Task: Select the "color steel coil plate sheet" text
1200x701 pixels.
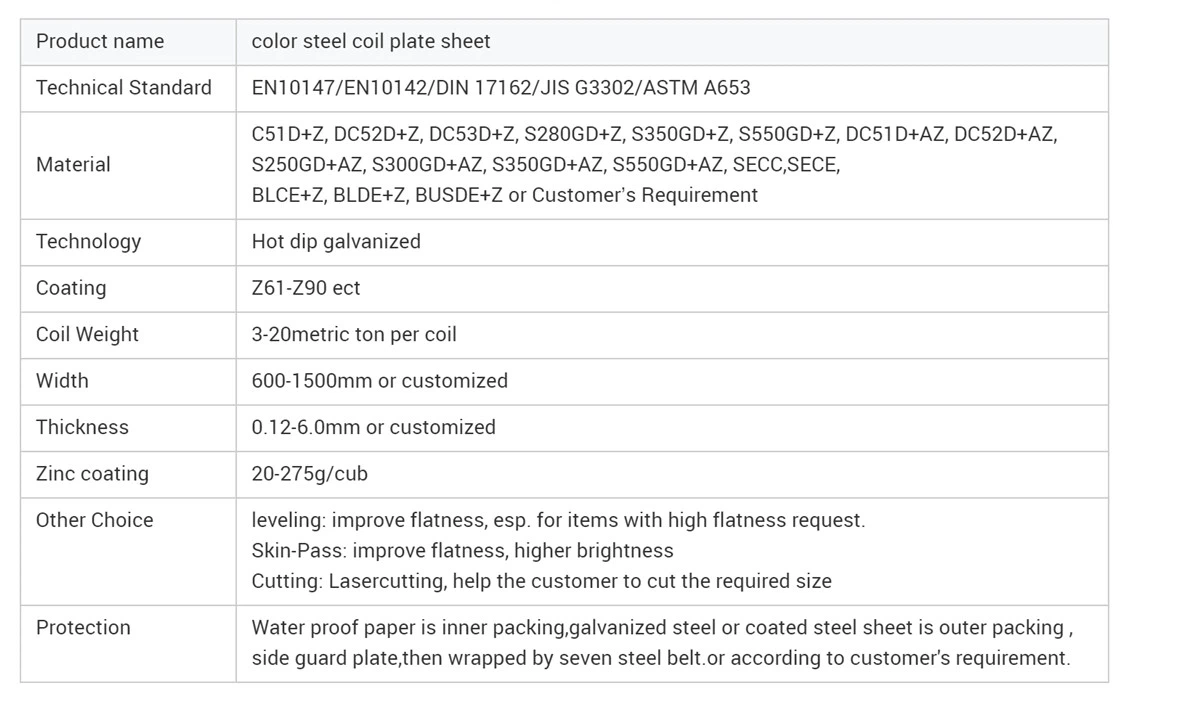Action: point(371,42)
